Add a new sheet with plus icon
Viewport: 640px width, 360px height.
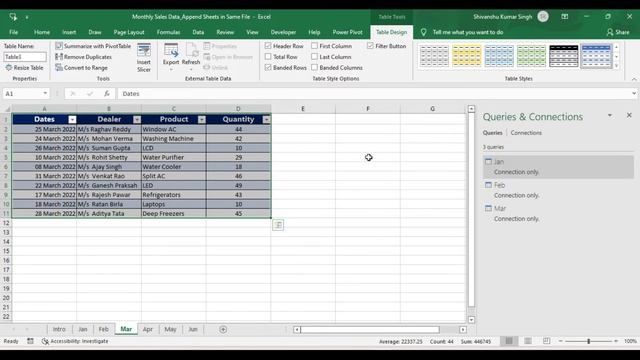(223, 329)
